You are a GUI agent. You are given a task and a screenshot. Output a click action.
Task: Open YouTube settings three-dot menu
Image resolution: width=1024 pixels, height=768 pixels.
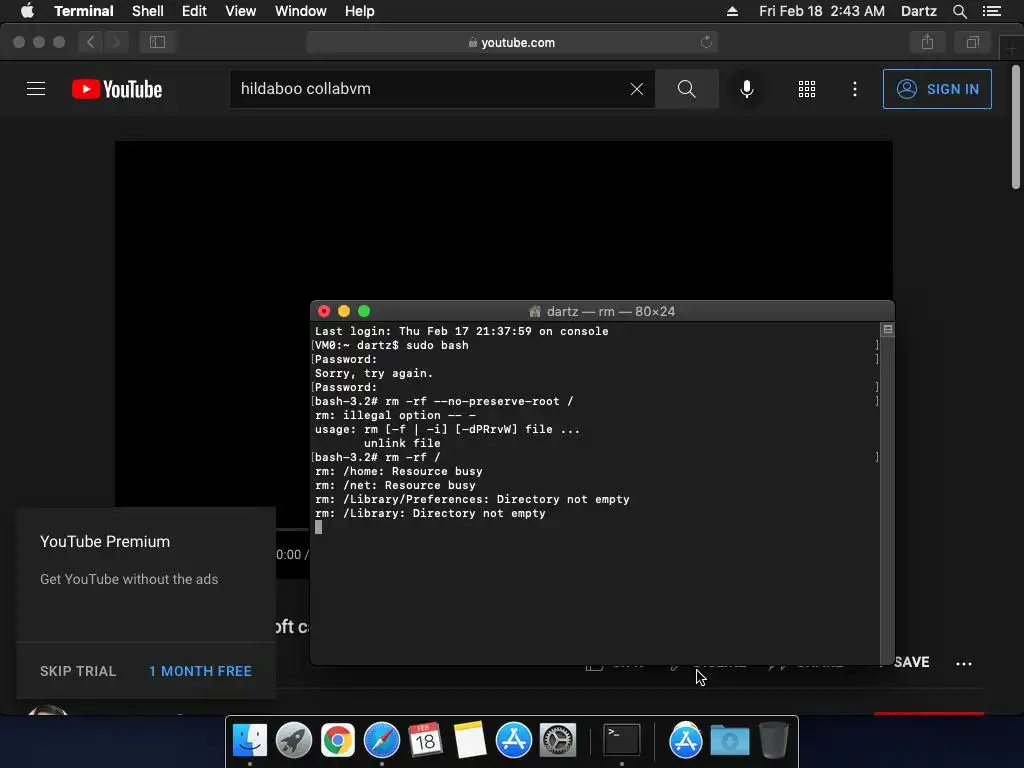(855, 89)
